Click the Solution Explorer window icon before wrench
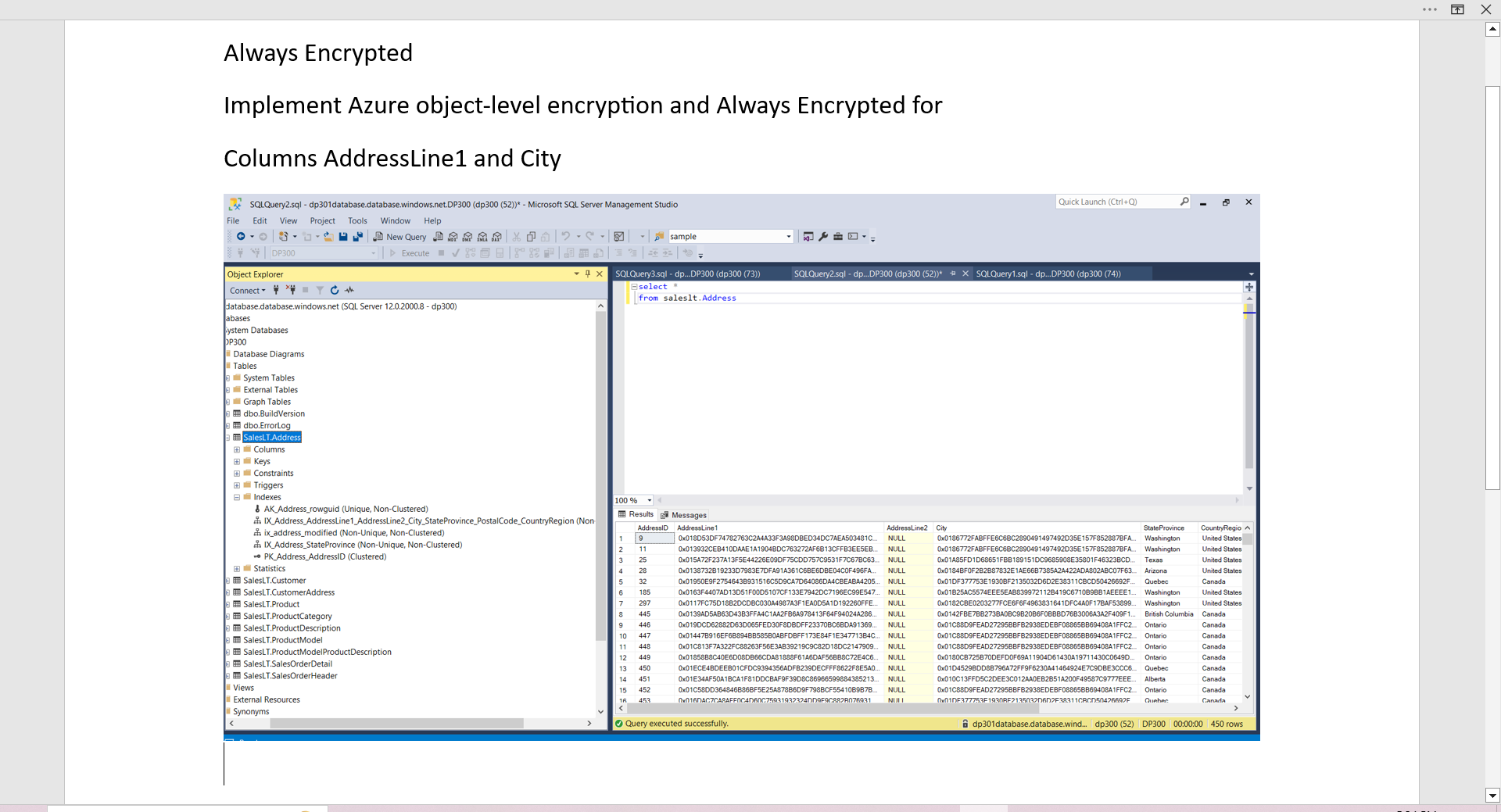 click(808, 237)
